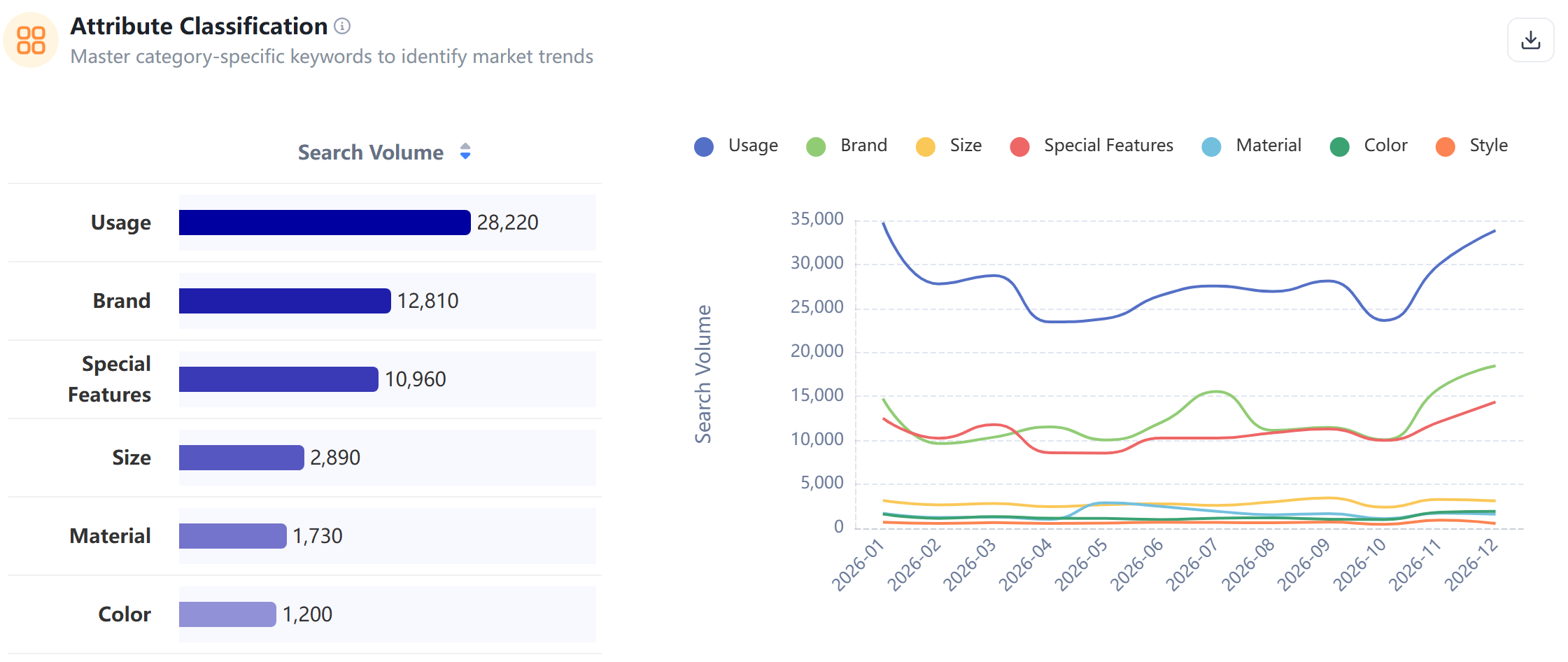This screenshot has height=662, width=1568.
Task: Click the Material row label
Action: point(110,536)
